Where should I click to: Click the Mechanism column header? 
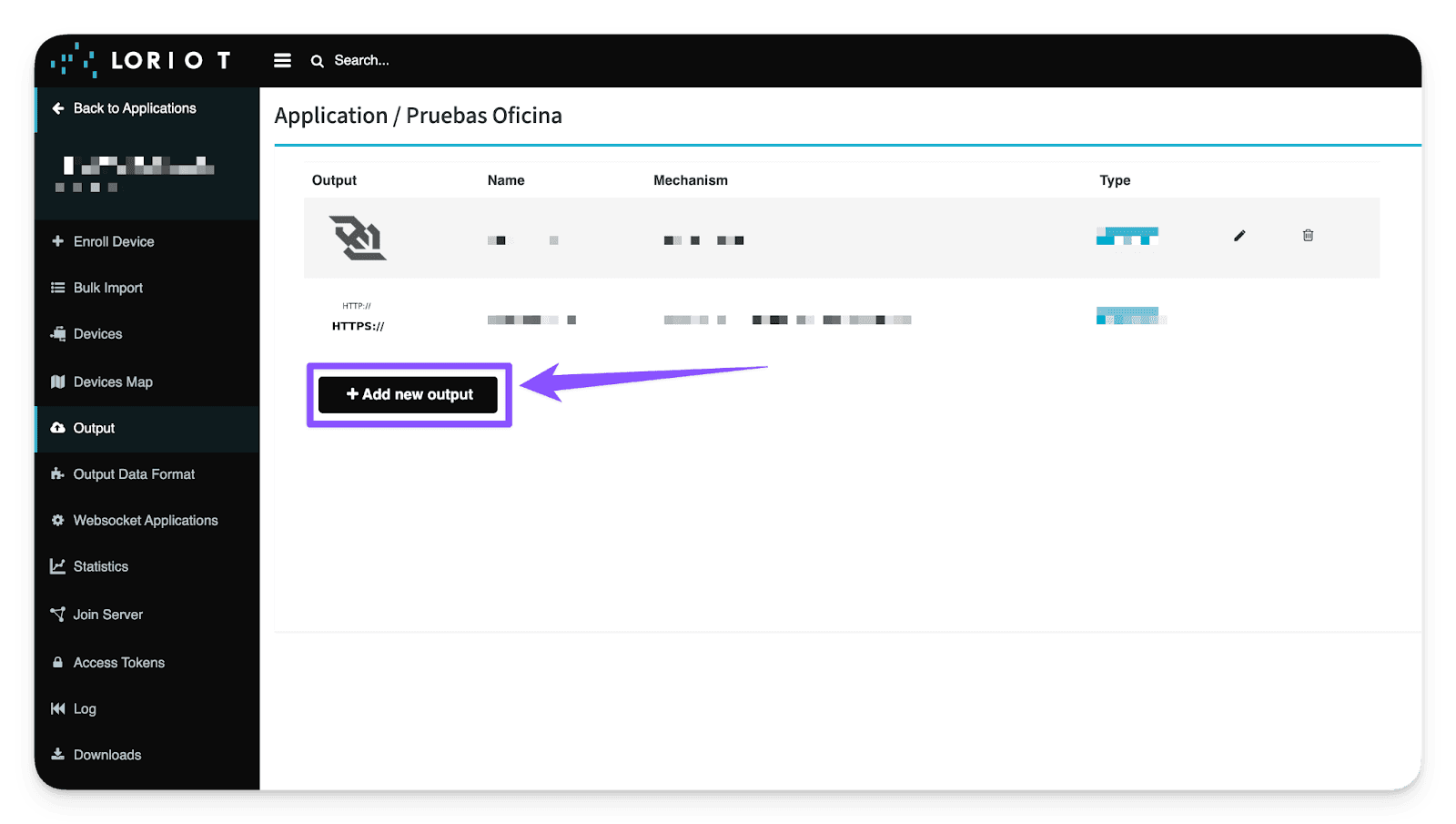(x=691, y=180)
